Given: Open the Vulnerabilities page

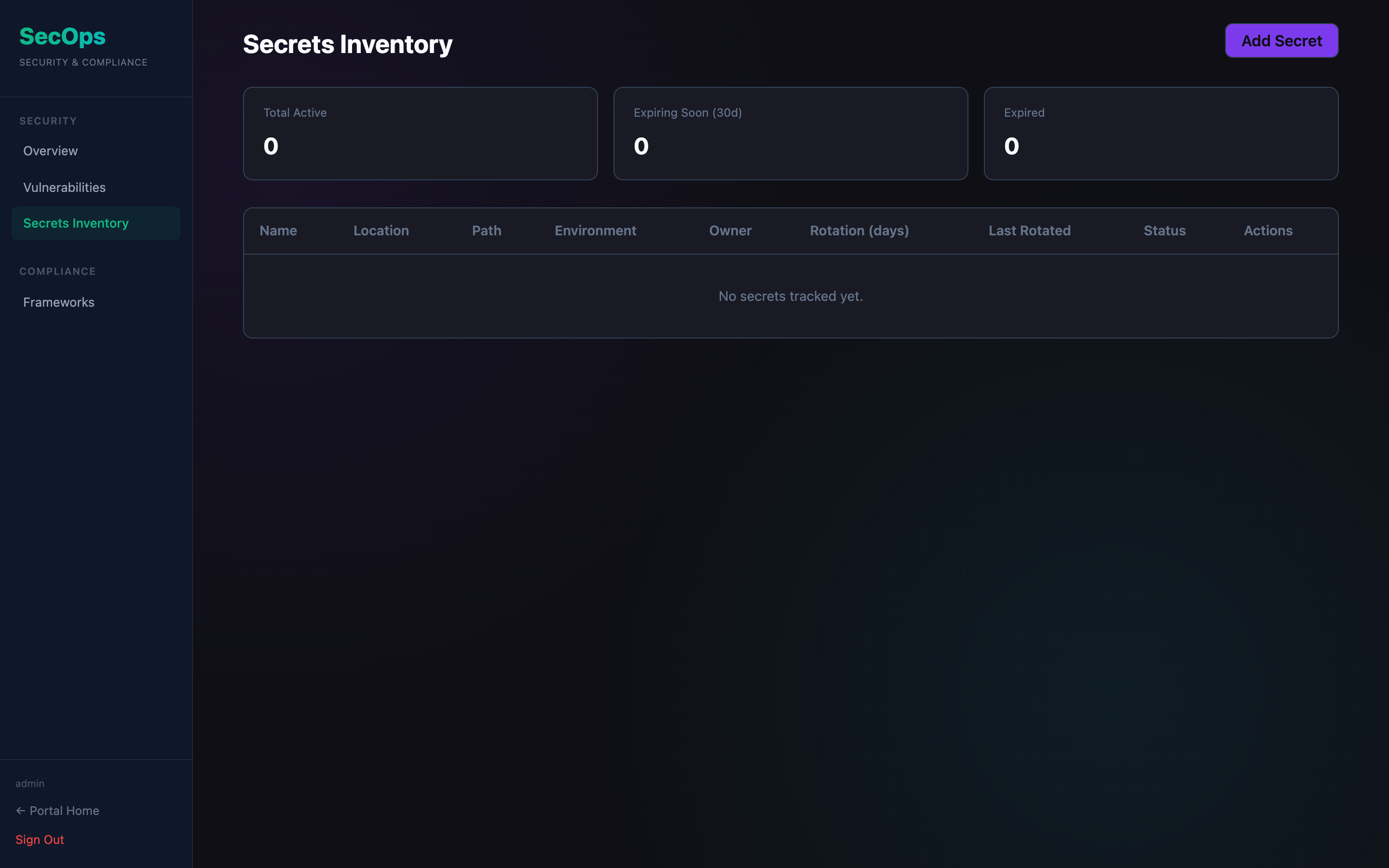Looking at the screenshot, I should [64, 187].
